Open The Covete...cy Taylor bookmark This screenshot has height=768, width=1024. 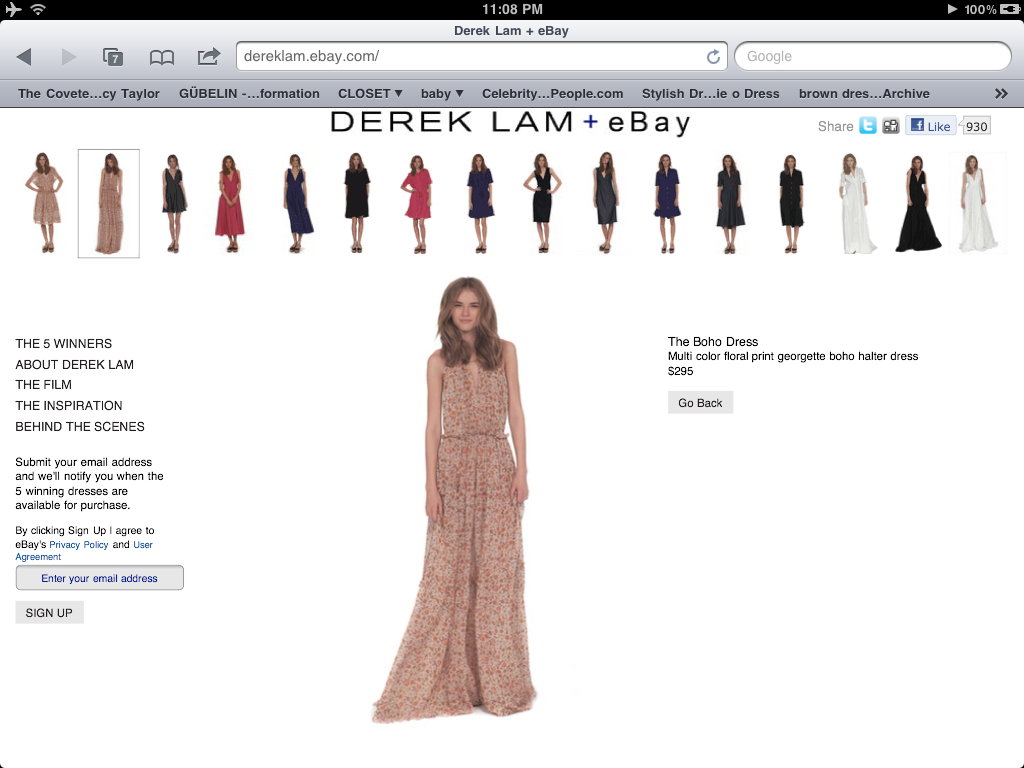click(89, 93)
